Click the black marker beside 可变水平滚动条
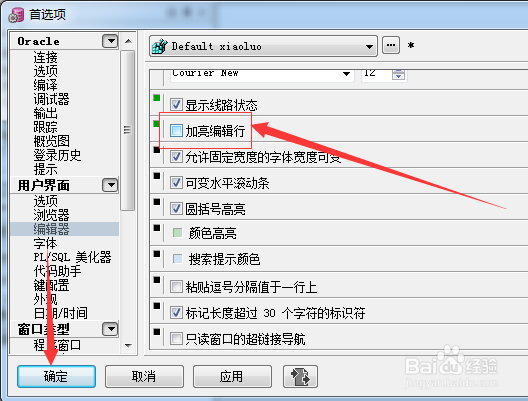 pos(157,176)
